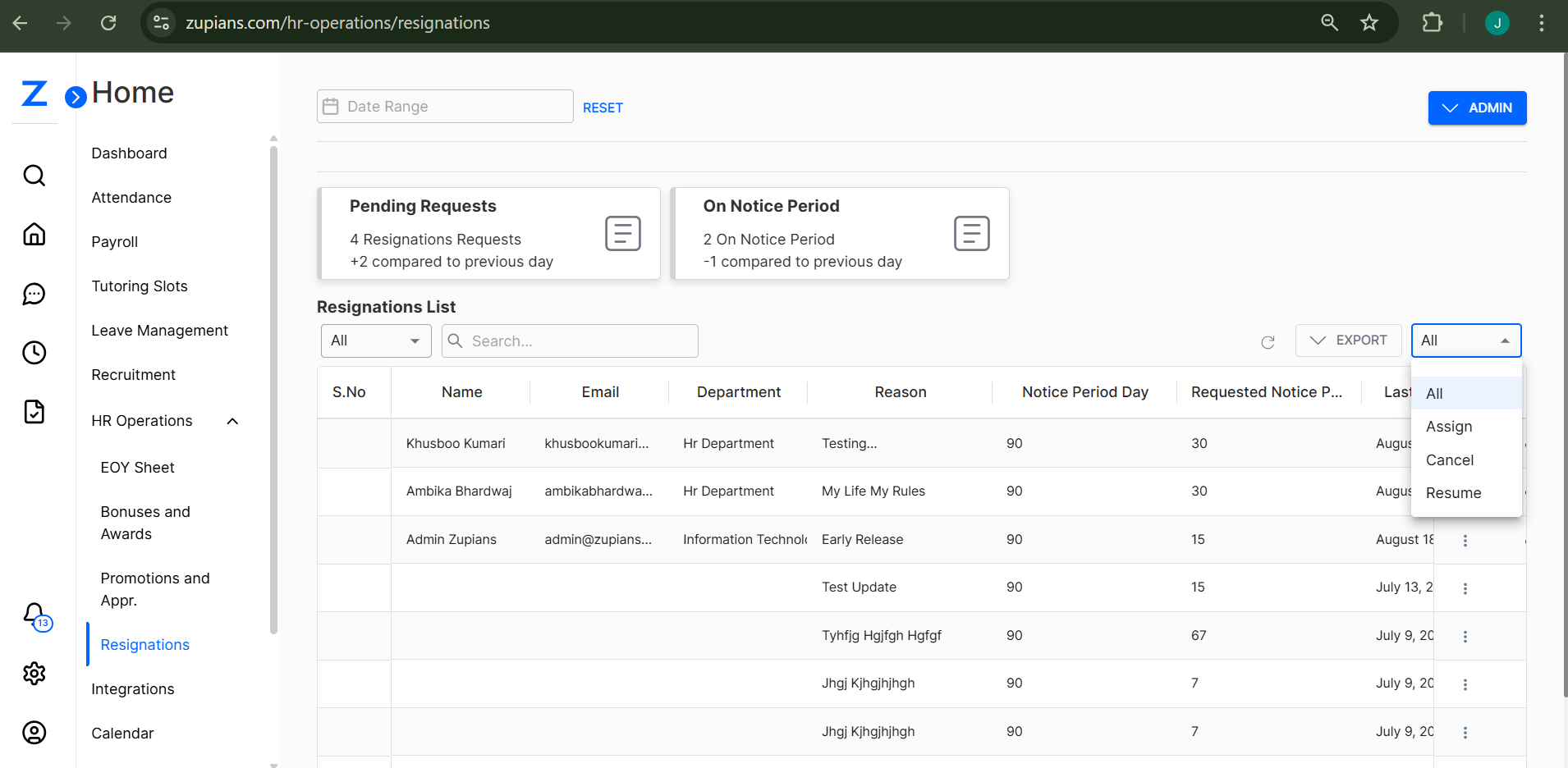Open the kebab menu on Admin Zupians row
Image resolution: width=1568 pixels, height=768 pixels.
pyautogui.click(x=1465, y=540)
